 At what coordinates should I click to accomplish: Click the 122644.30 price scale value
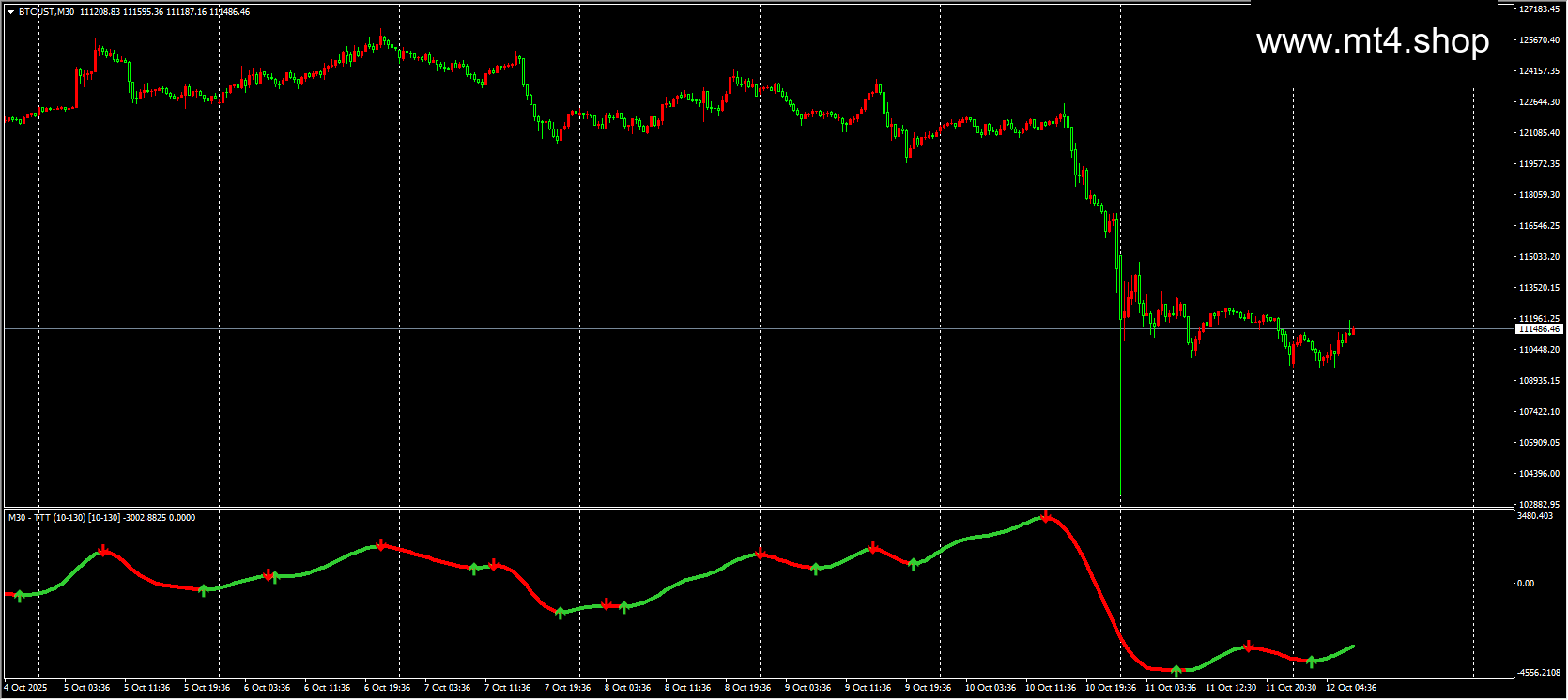coord(1539,102)
